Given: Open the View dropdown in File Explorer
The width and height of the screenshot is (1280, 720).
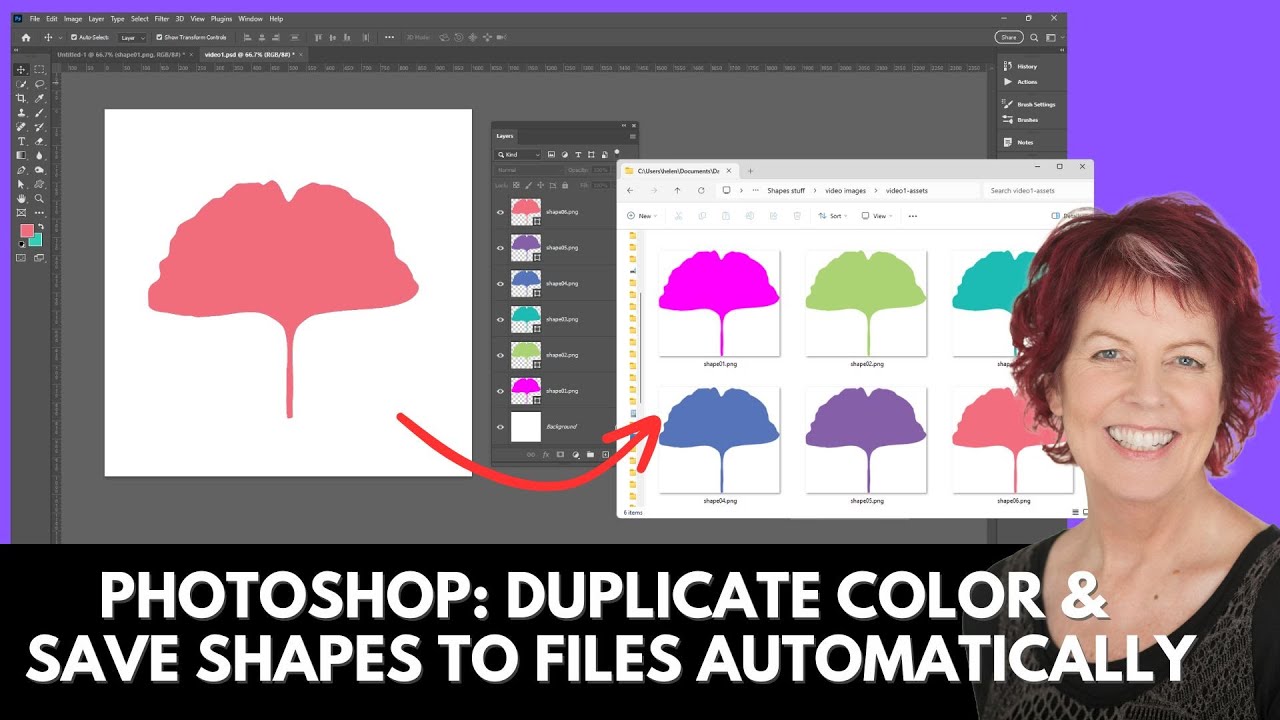Looking at the screenshot, I should click(x=877, y=216).
